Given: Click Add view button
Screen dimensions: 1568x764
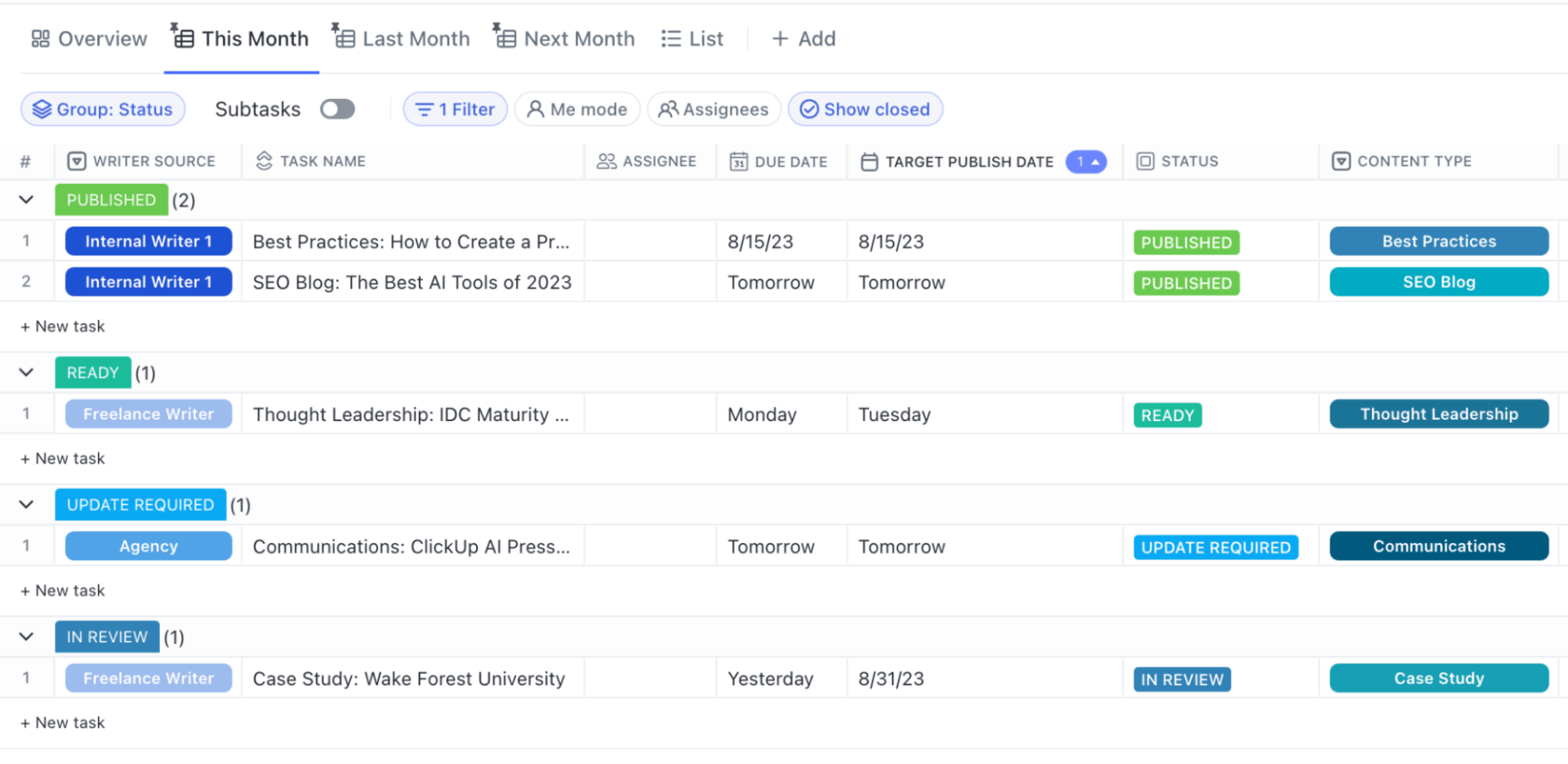Looking at the screenshot, I should 804,38.
